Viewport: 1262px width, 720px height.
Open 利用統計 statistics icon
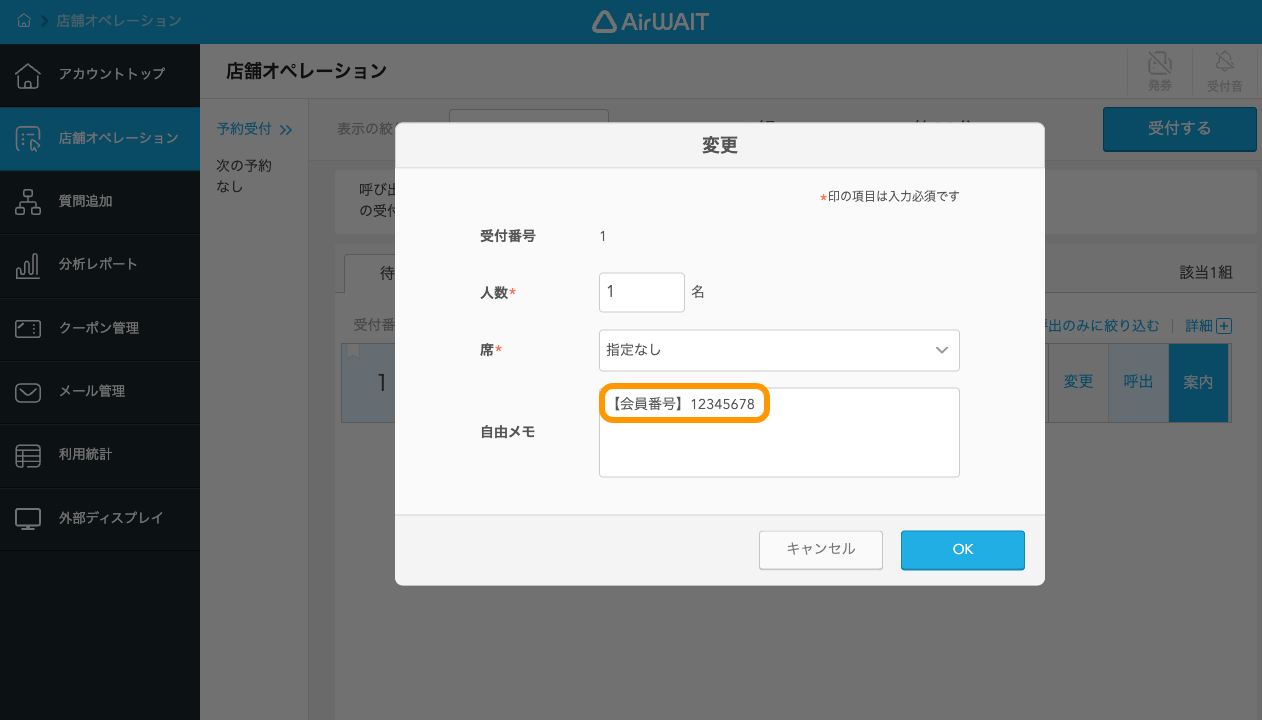[27, 455]
